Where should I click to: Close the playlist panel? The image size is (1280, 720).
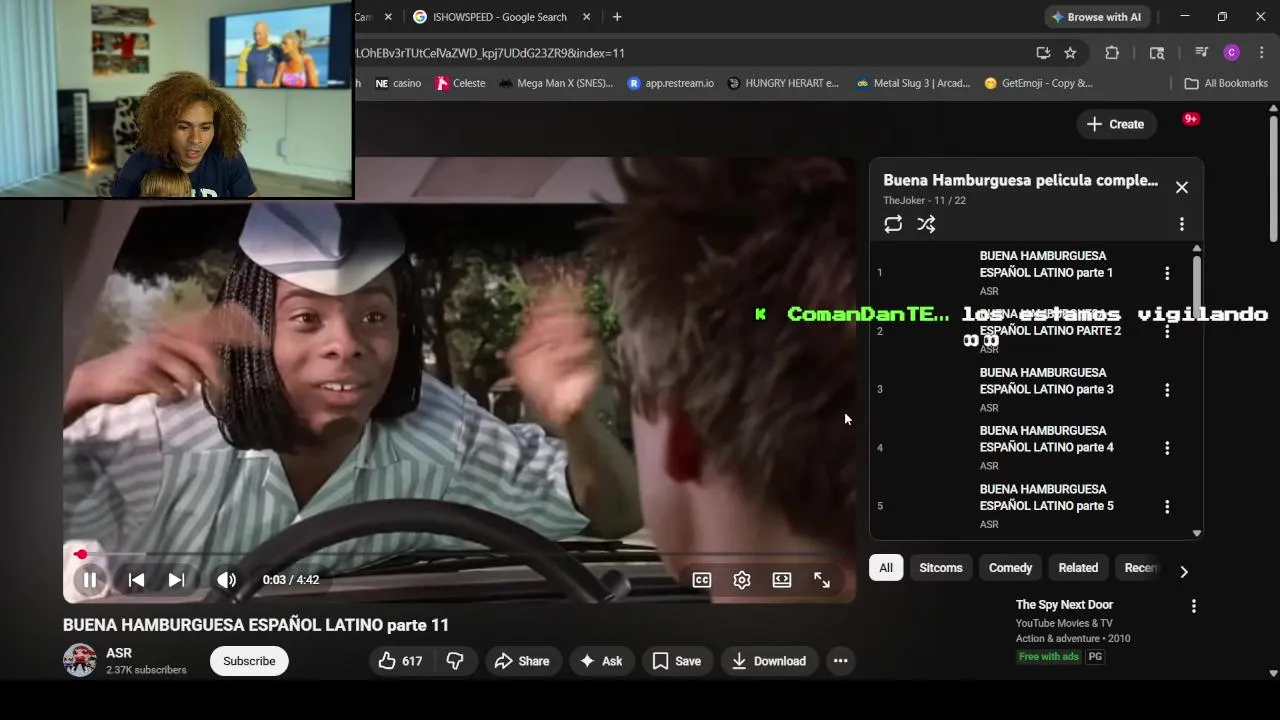coord(1182,187)
